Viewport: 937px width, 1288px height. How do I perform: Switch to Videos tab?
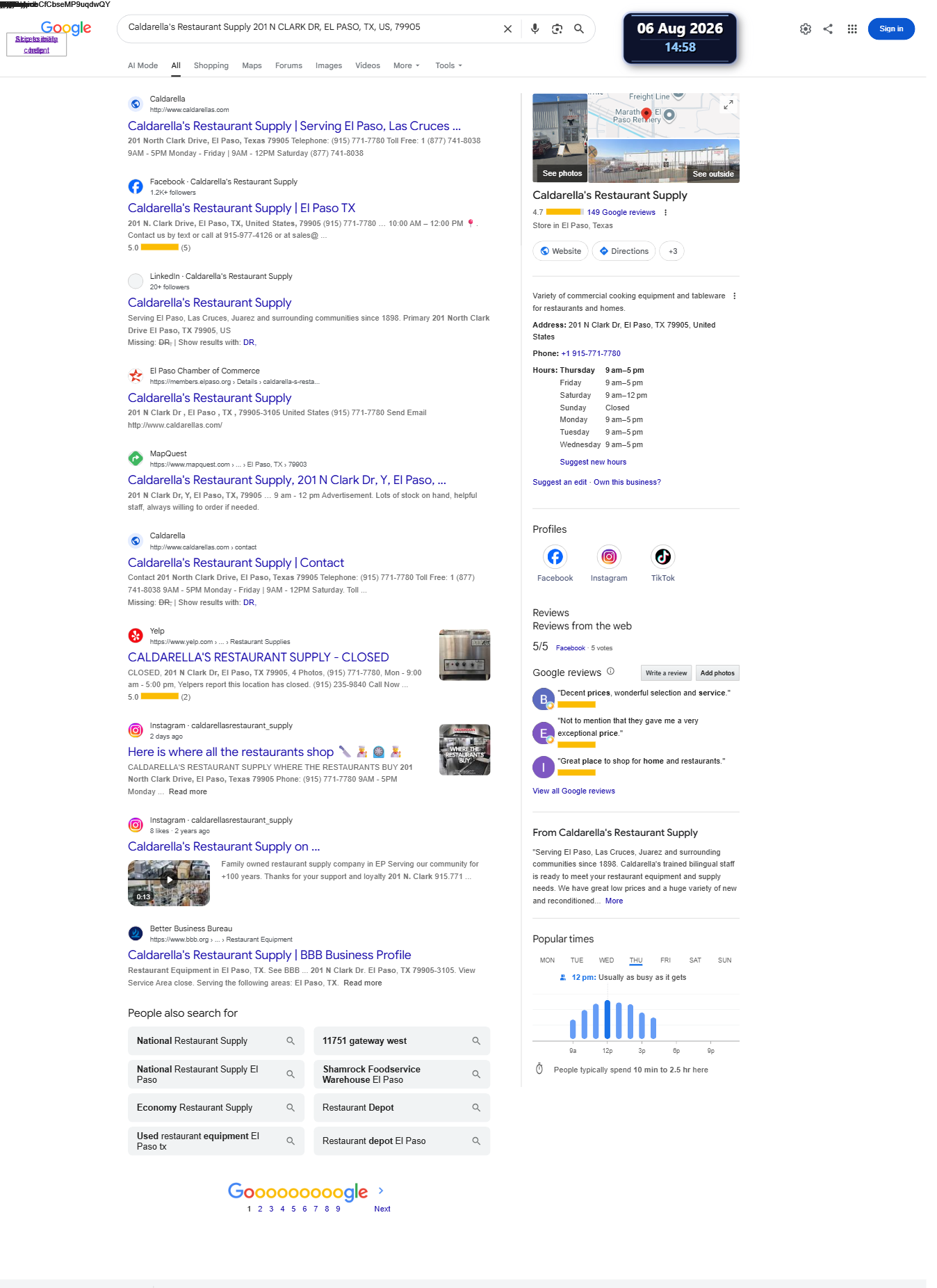tap(368, 66)
